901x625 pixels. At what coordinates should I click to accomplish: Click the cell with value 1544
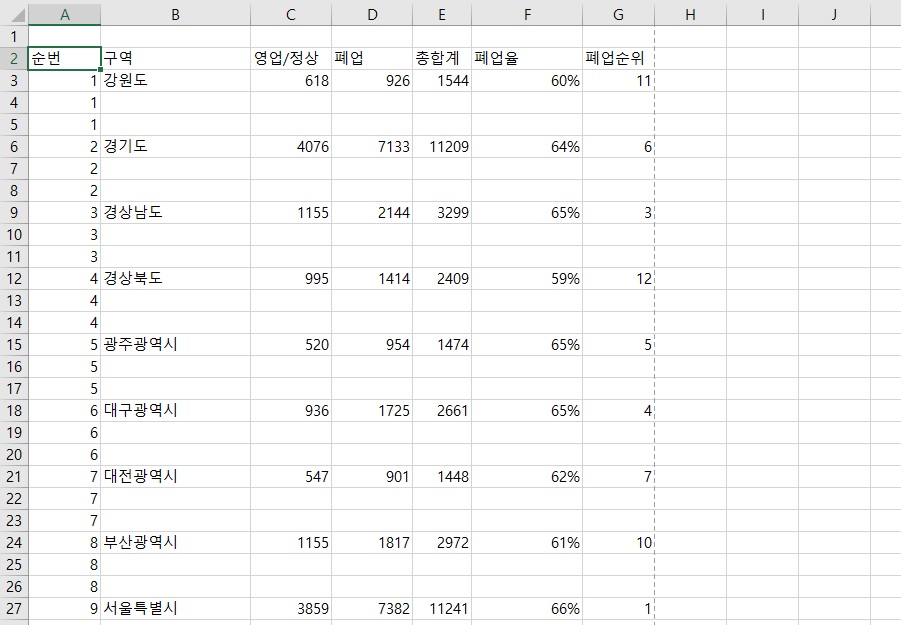[x=442, y=80]
